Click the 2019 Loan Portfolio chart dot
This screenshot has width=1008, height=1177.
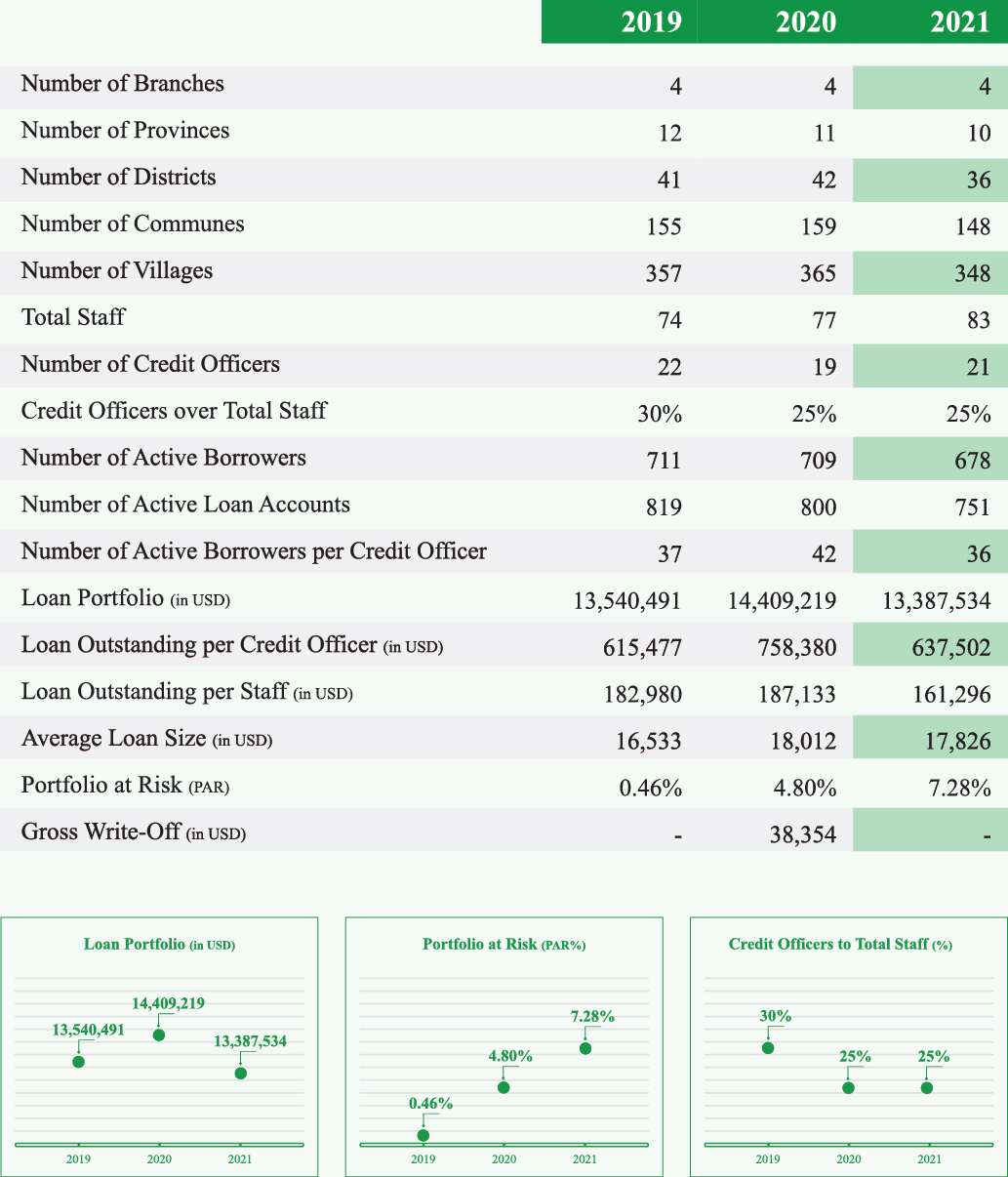[x=79, y=1062]
